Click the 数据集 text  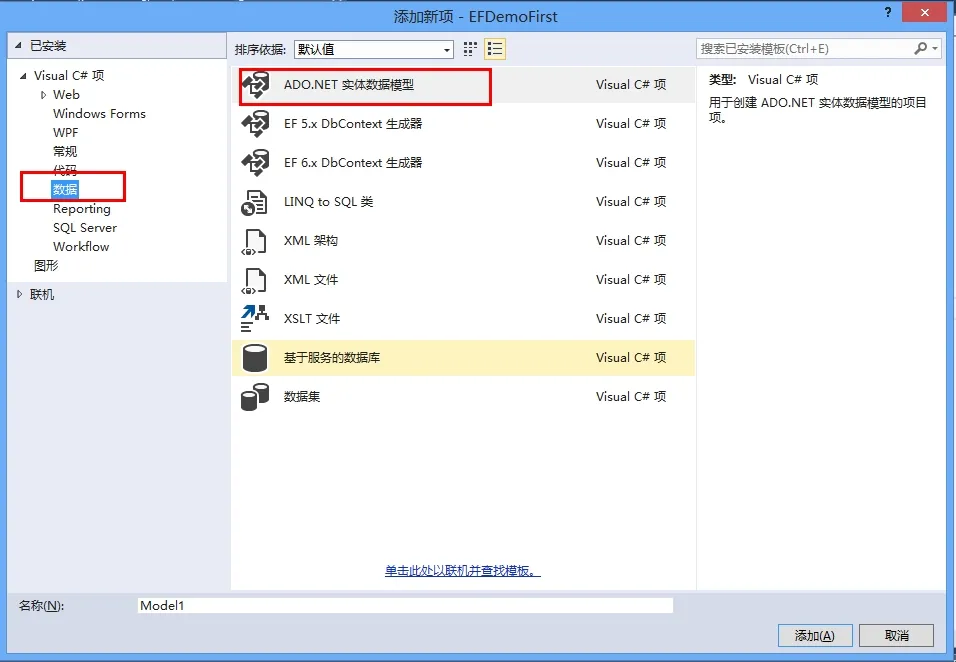(302, 397)
